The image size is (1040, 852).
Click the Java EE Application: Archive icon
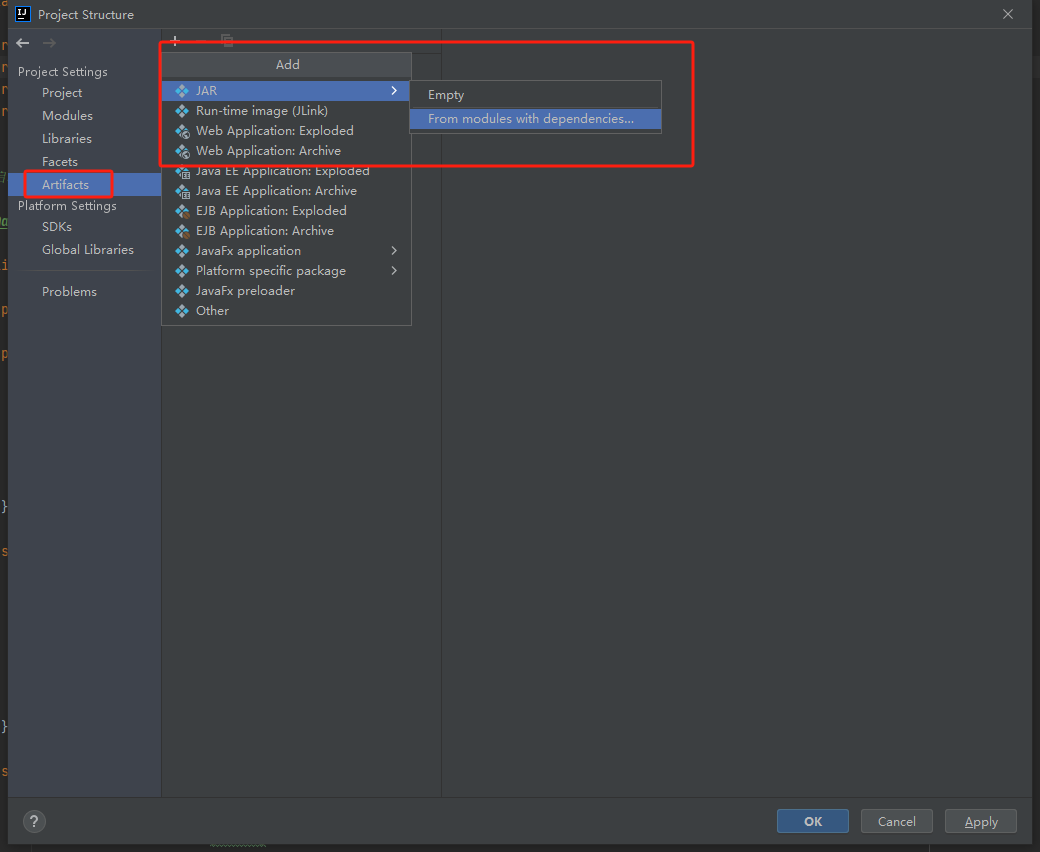pyautogui.click(x=182, y=192)
